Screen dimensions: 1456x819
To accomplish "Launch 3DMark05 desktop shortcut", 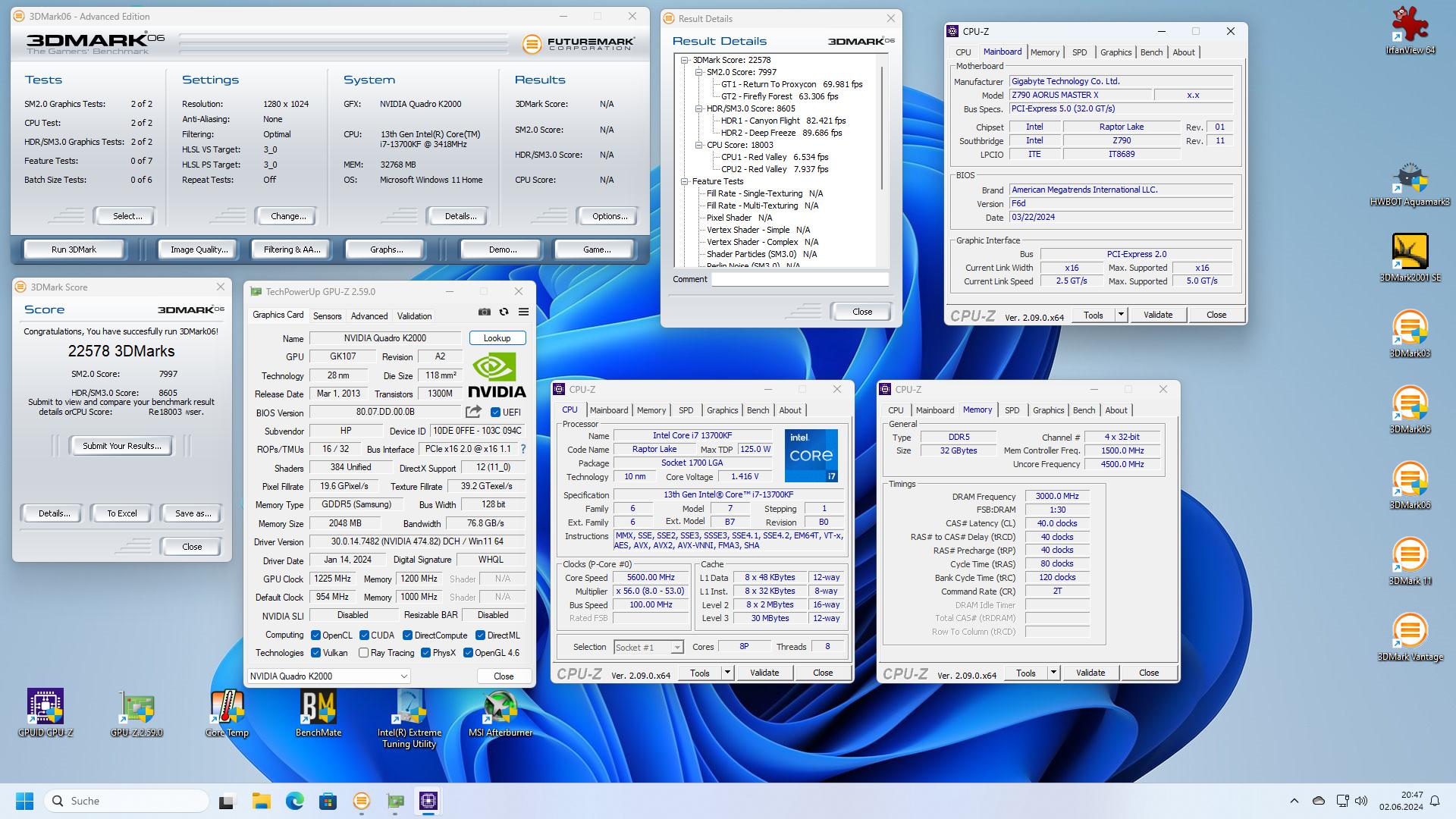I will pos(1410,409).
